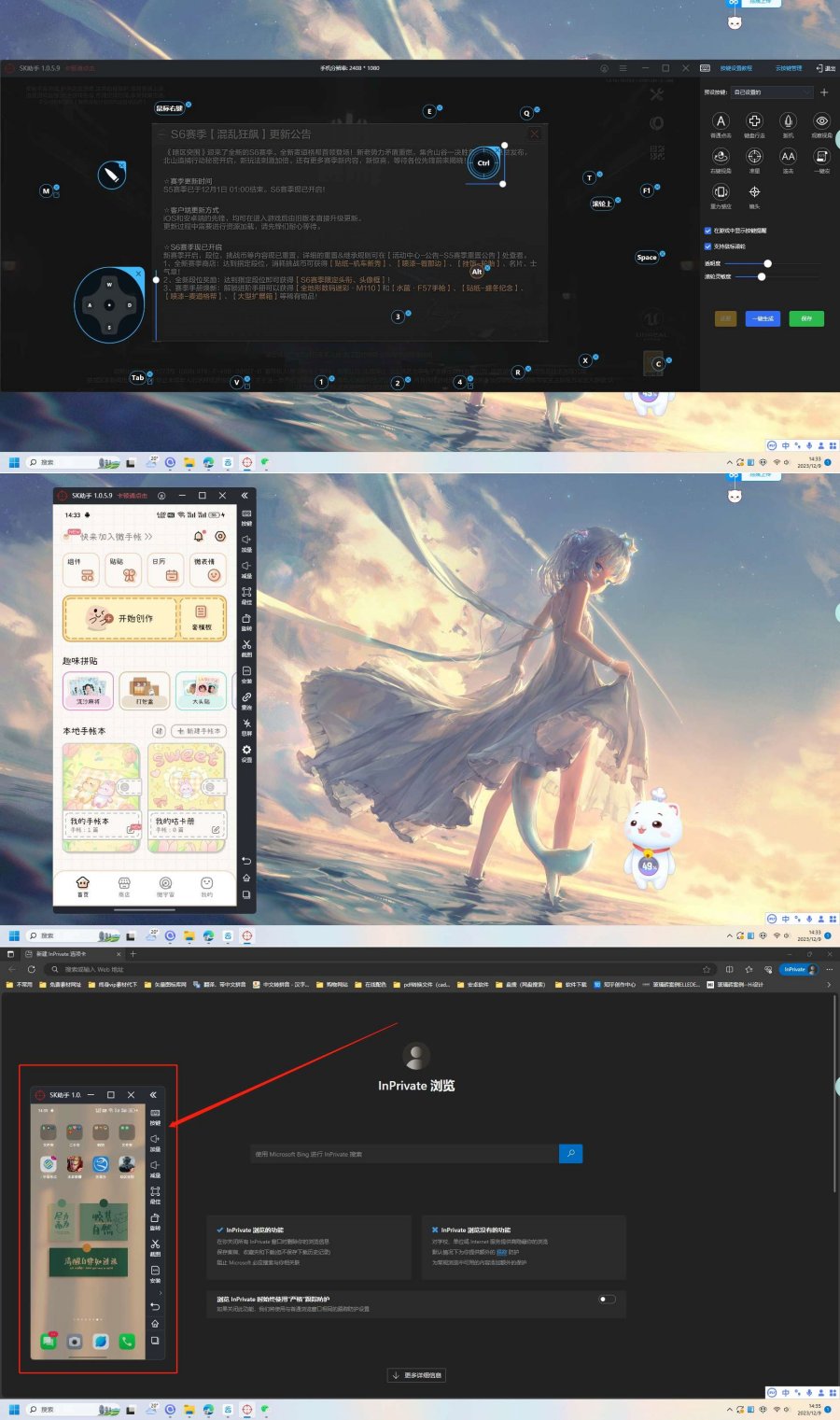
Task: Uncheck the 在游戏中显示按键提醒 checkbox
Action: pos(707,231)
